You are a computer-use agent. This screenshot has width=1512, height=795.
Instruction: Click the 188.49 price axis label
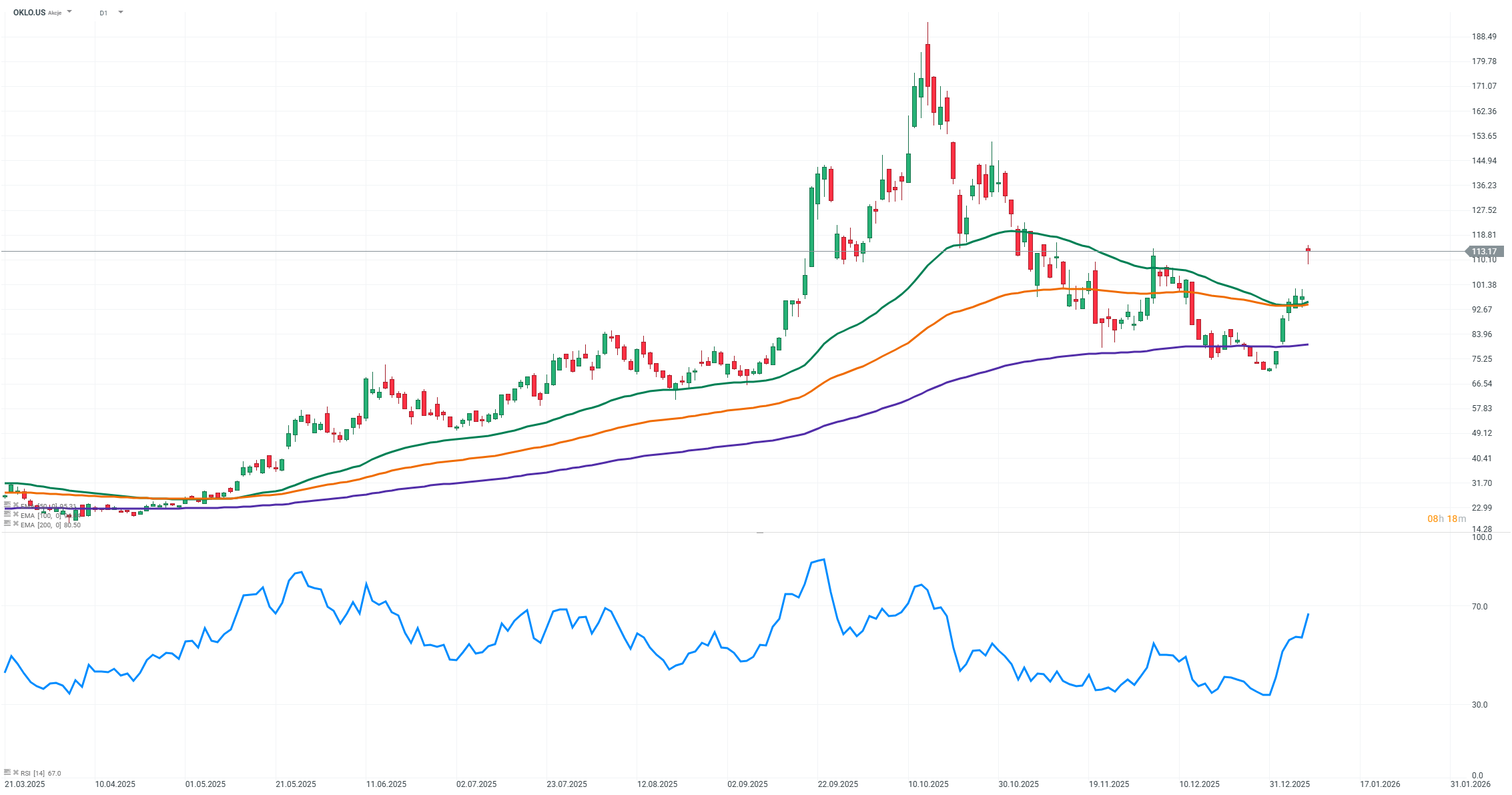point(1484,37)
